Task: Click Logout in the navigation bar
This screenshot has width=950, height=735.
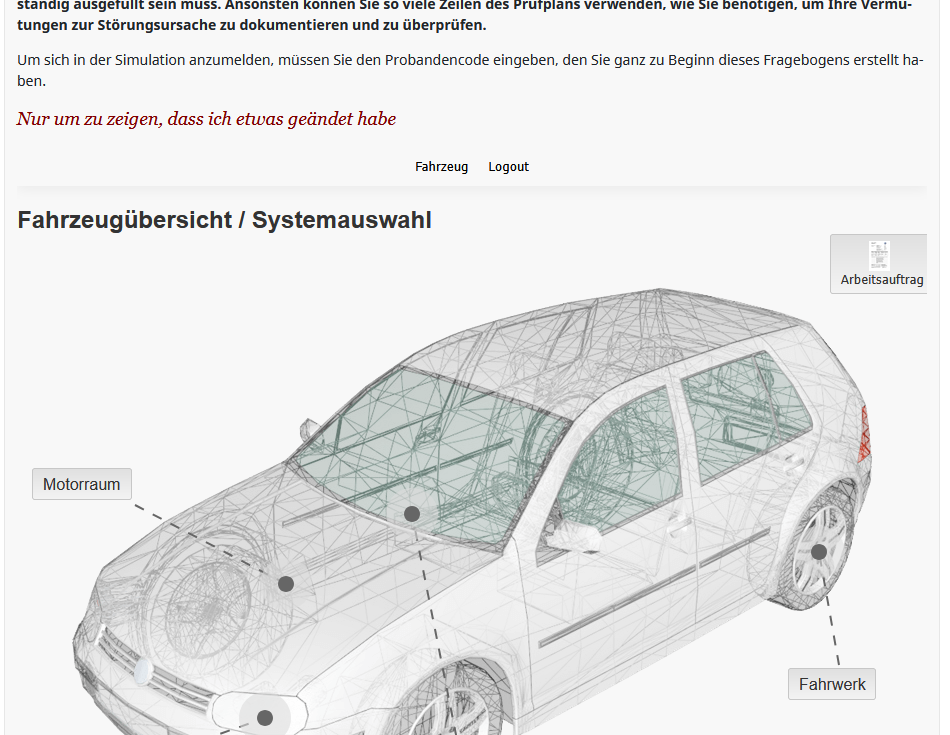Action: pos(508,167)
